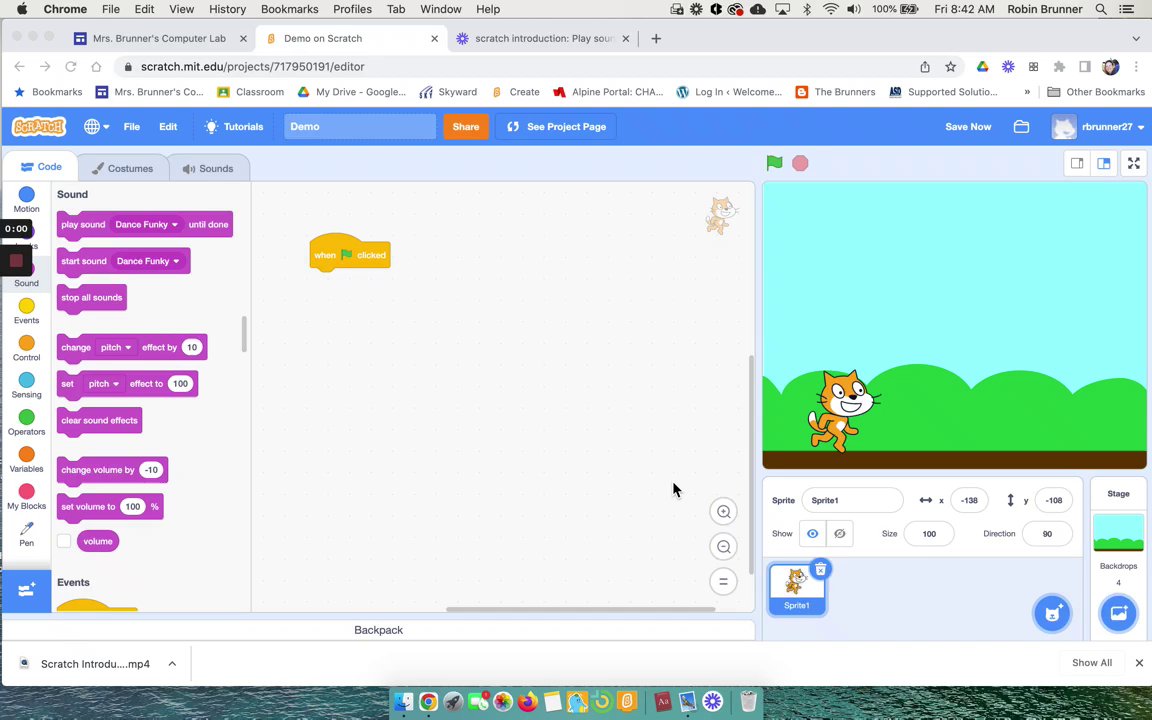Open Finder from the Dock

tap(403, 702)
